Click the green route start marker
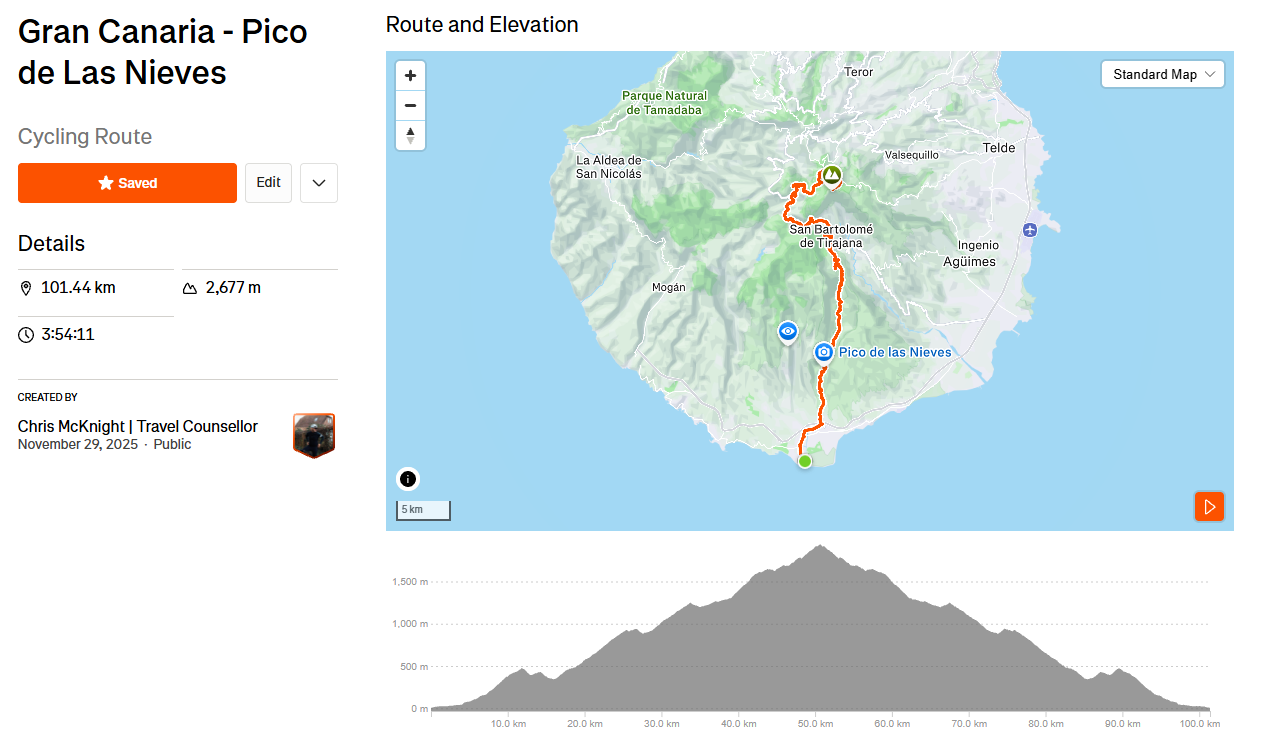The height and width of the screenshot is (755, 1271). 804,461
